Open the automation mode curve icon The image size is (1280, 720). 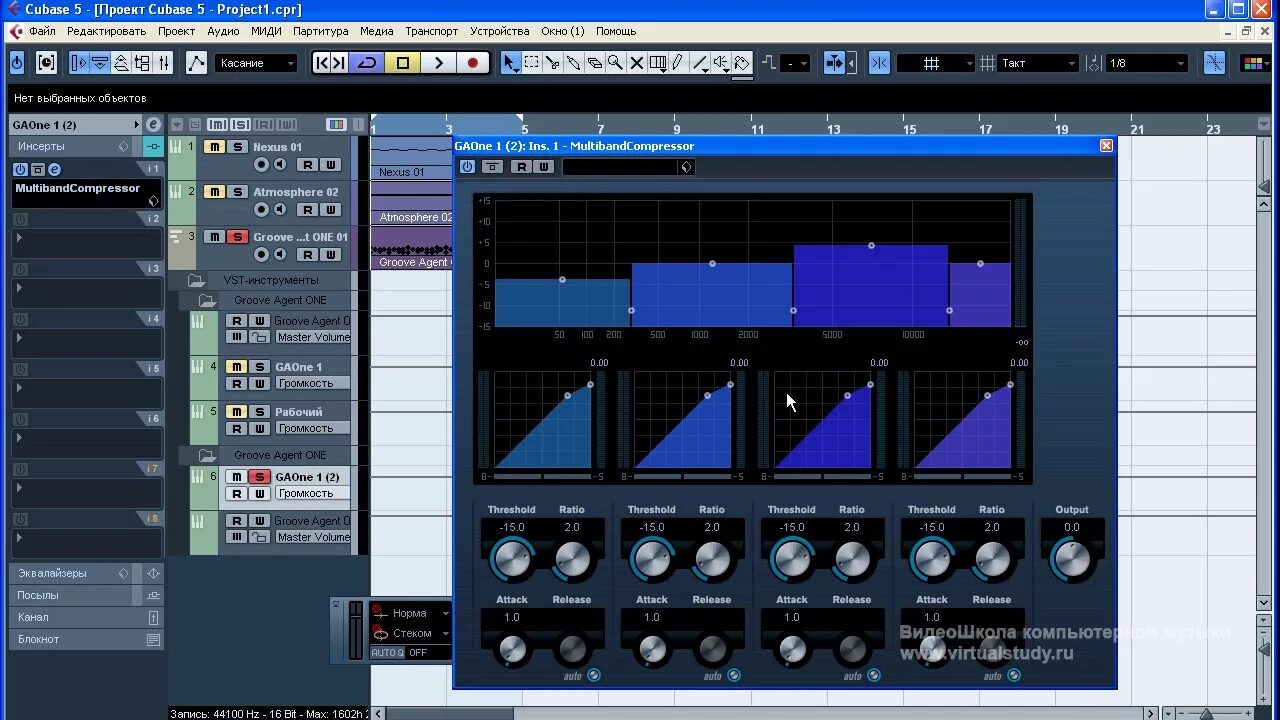[197, 63]
